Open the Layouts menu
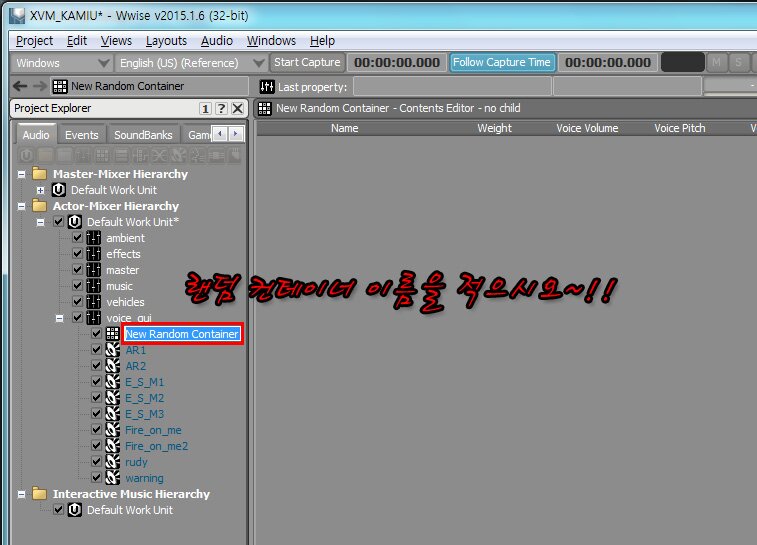 pos(166,41)
